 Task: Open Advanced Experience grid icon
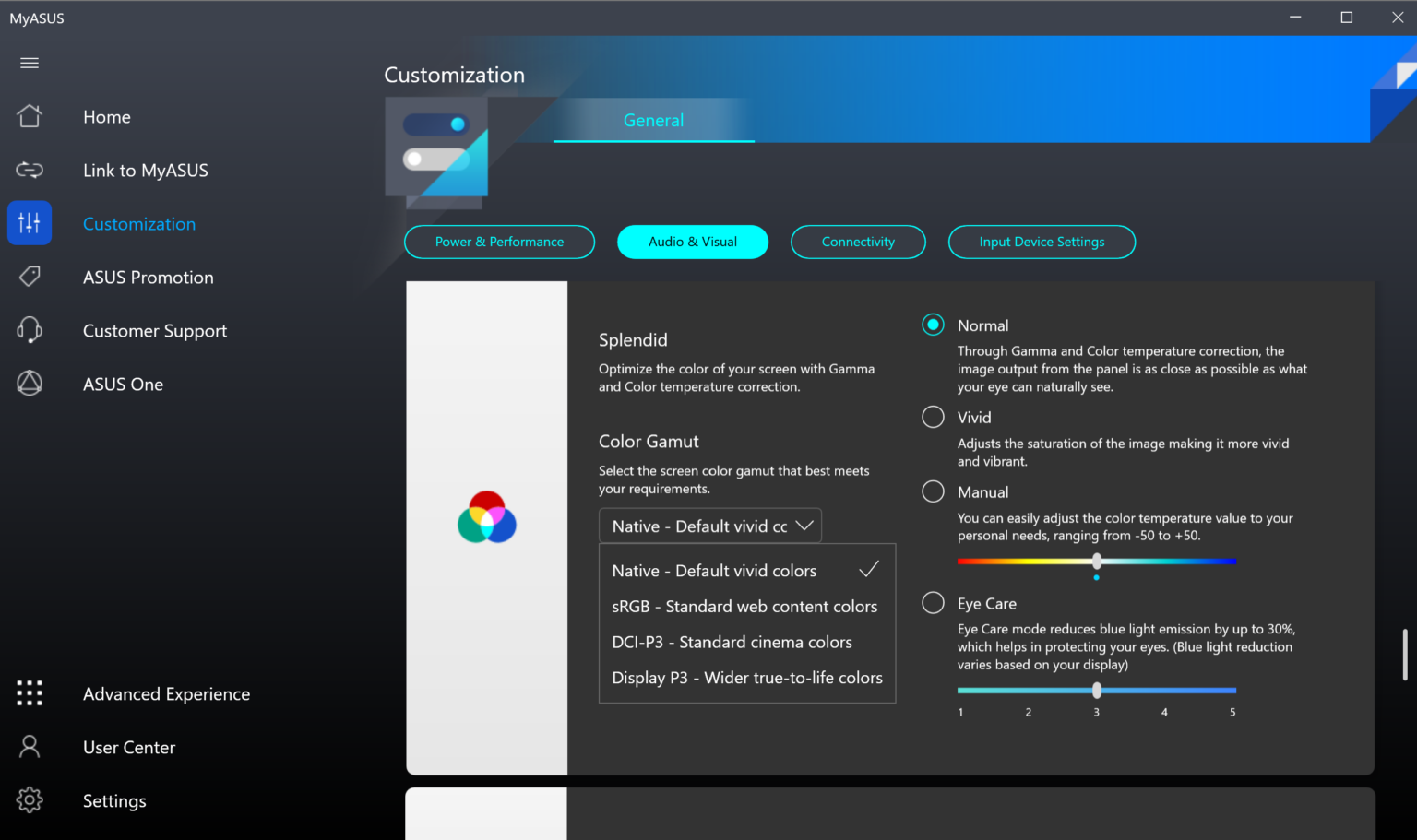coord(30,693)
